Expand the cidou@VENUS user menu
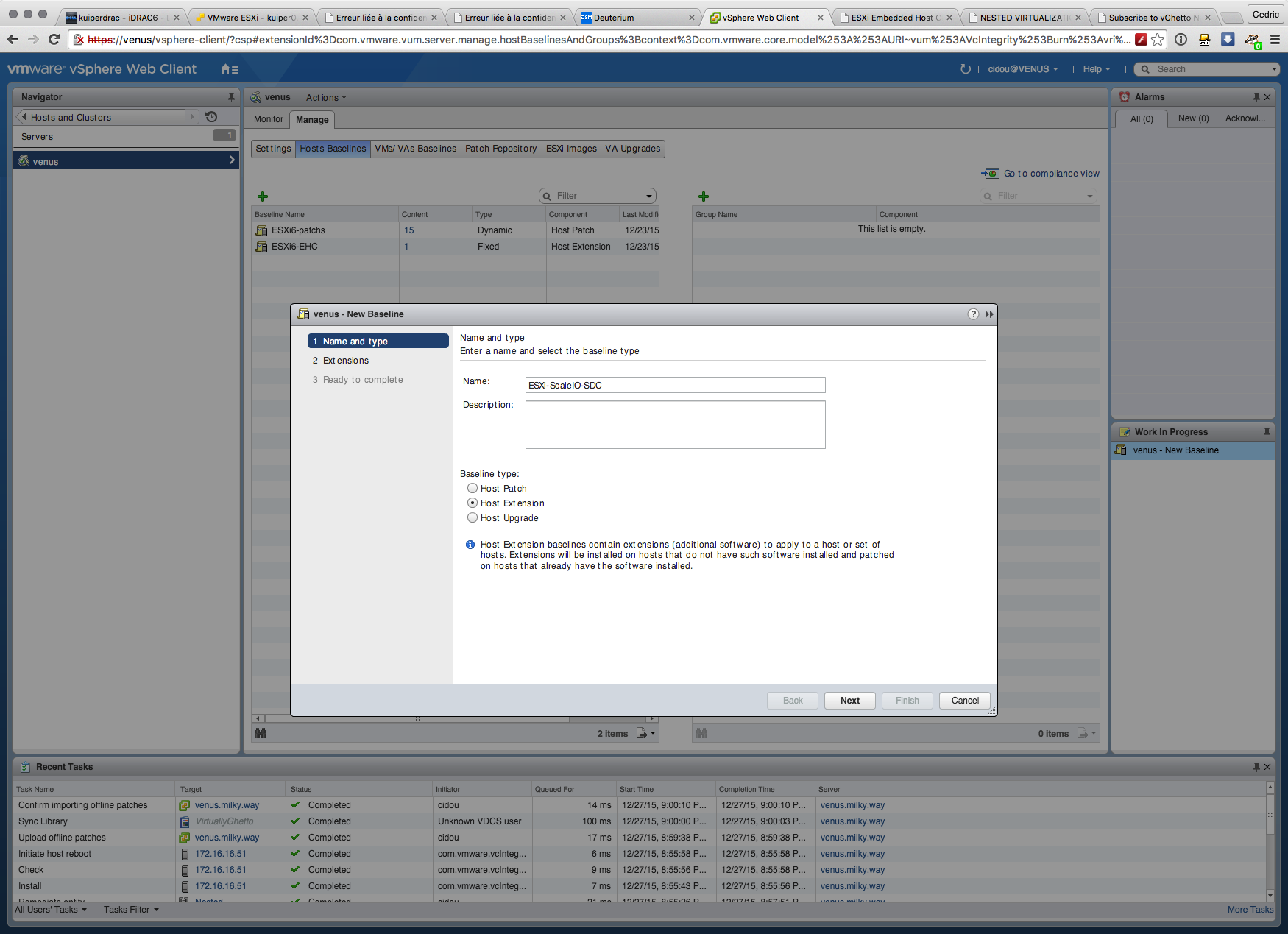This screenshot has width=1288, height=934. click(1022, 69)
